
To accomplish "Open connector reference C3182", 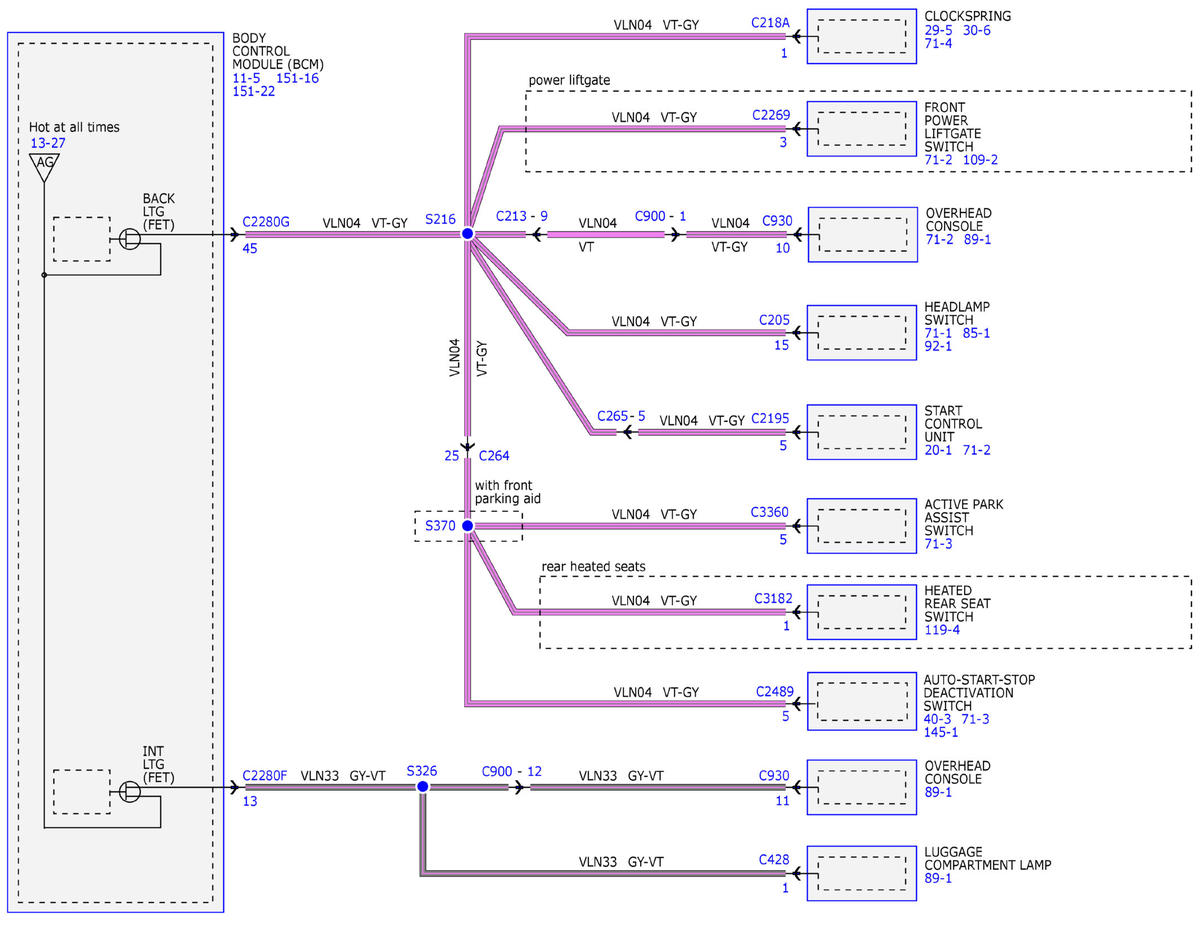I will [x=773, y=600].
